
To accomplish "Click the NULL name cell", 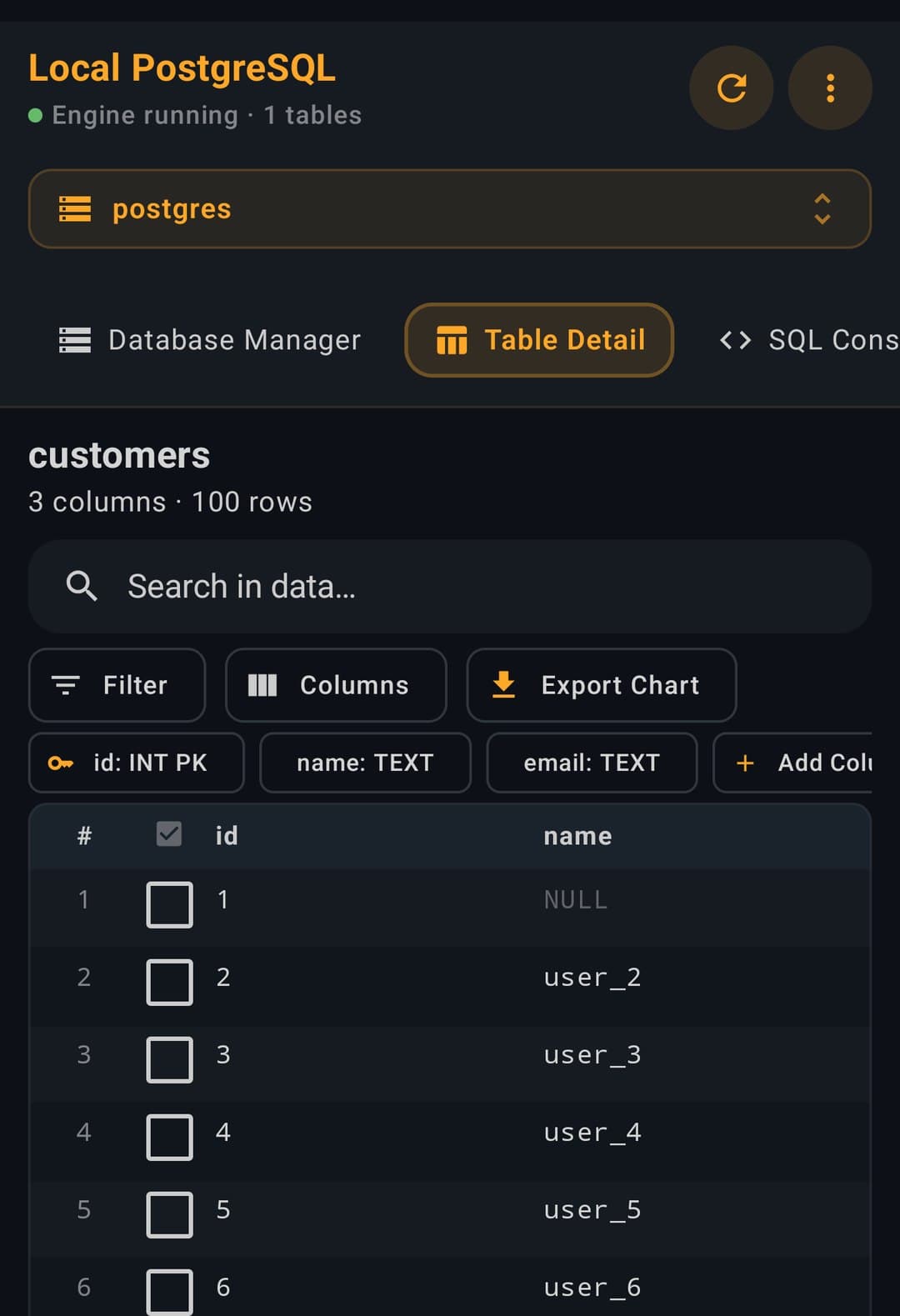I will click(x=576, y=899).
